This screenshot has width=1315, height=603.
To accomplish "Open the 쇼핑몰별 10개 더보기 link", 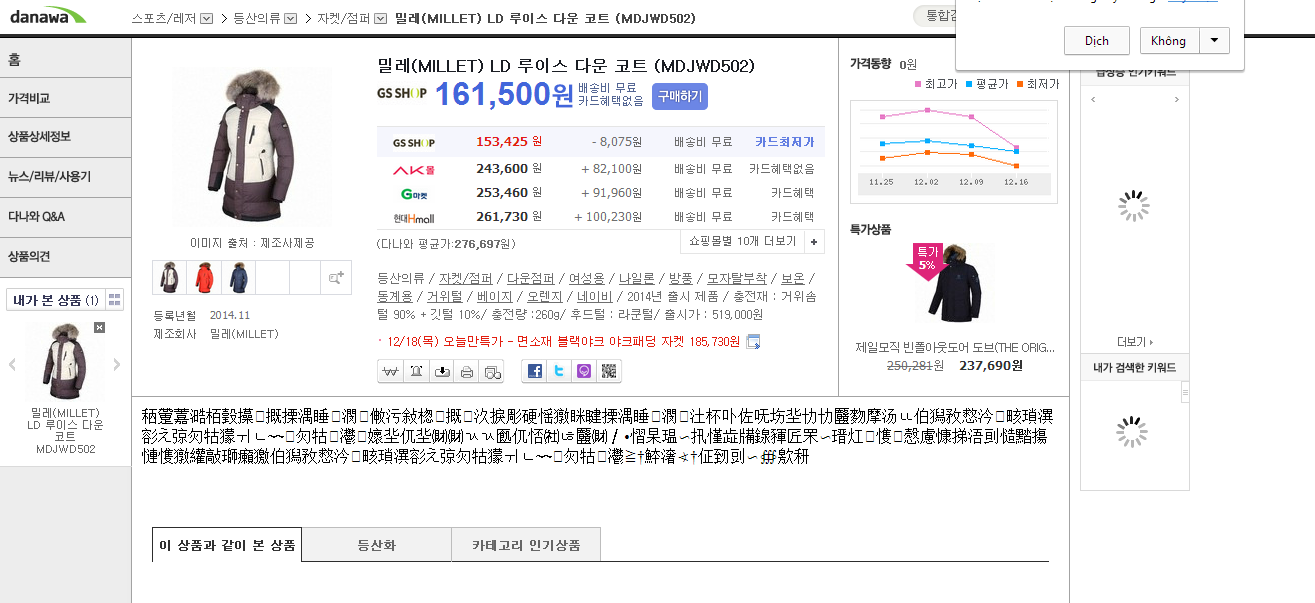I will point(741,242).
